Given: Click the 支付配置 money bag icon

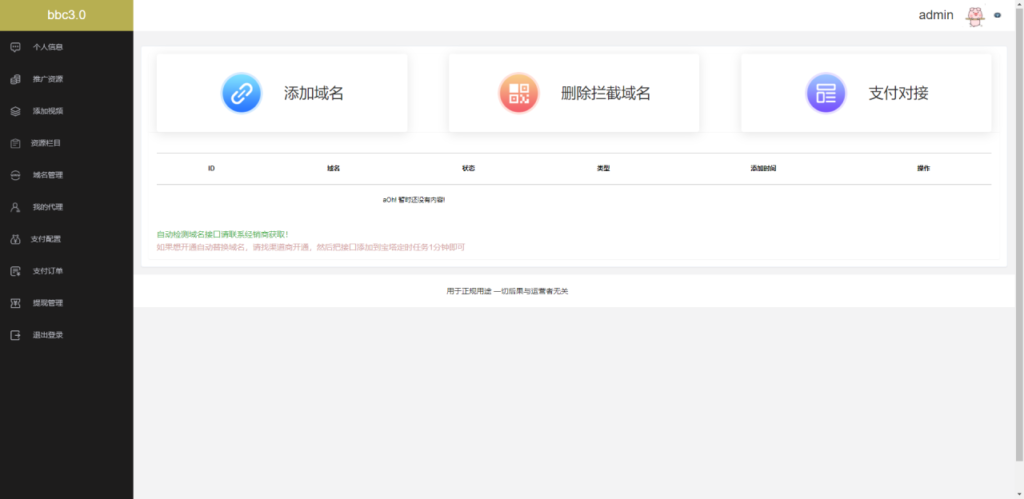Looking at the screenshot, I should coord(16,239).
